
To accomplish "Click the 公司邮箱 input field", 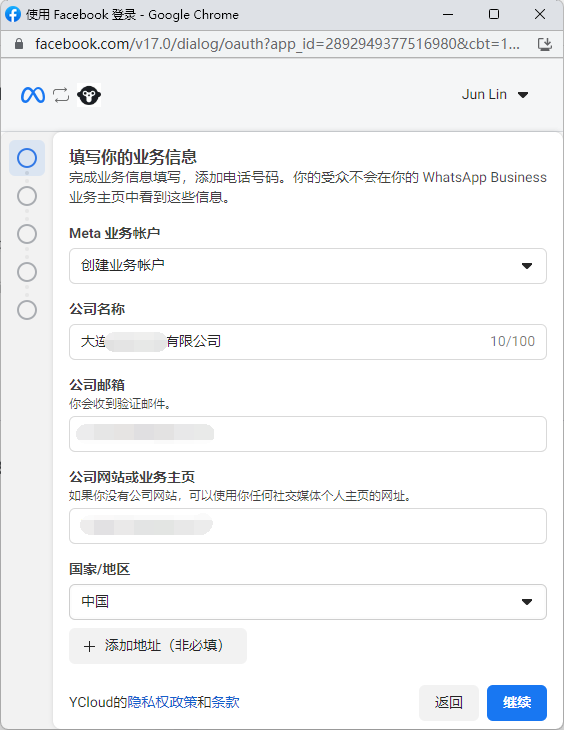I will [308, 434].
